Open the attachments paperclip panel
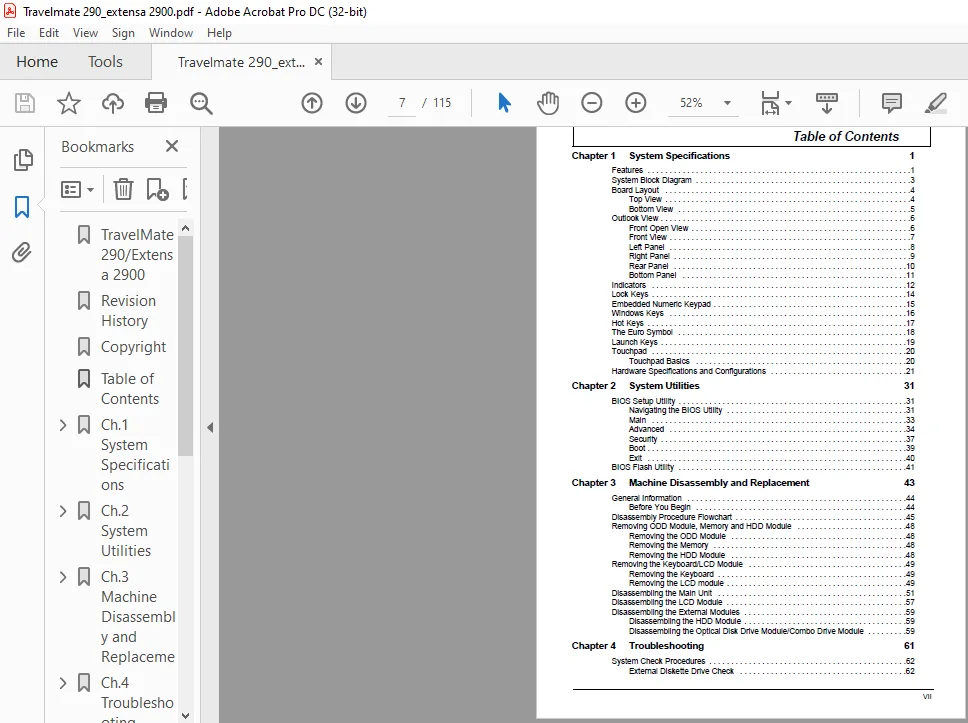Image resolution: width=968 pixels, height=723 pixels. pos(22,252)
